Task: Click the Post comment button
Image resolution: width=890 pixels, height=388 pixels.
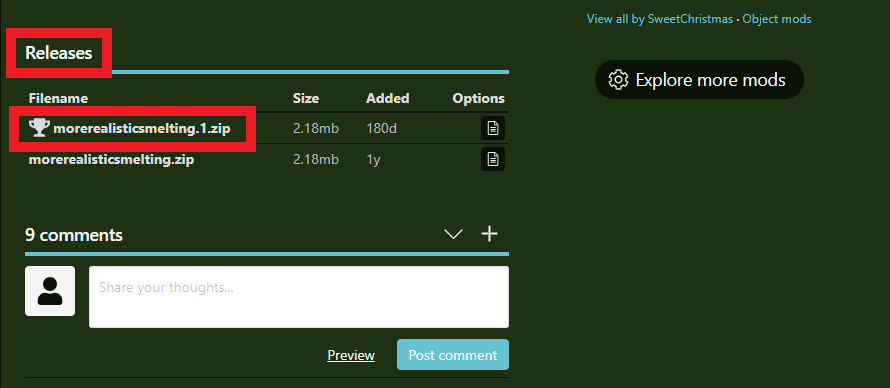Action: [x=452, y=355]
